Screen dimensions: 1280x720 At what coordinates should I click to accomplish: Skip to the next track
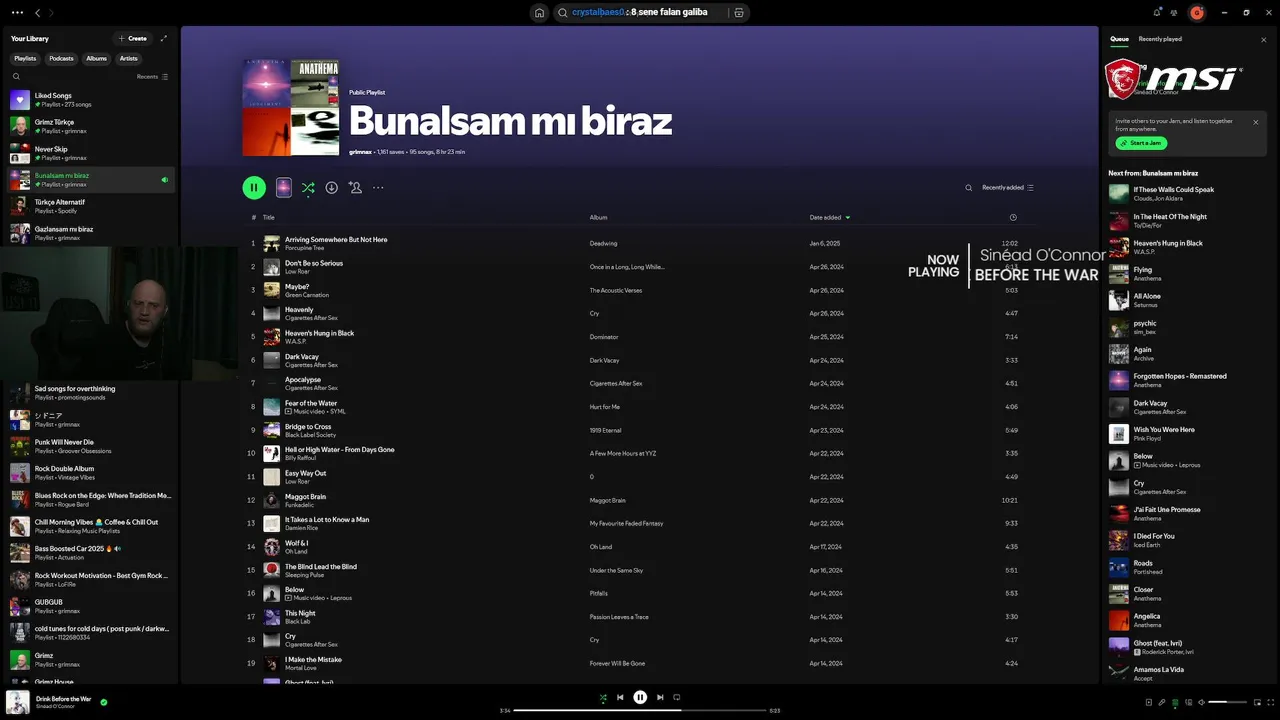[660, 697]
